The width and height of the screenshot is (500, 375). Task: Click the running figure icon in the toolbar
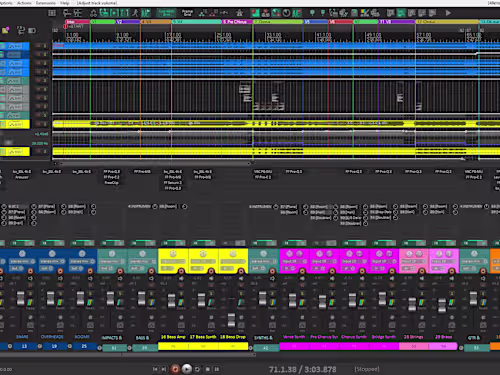[135, 13]
